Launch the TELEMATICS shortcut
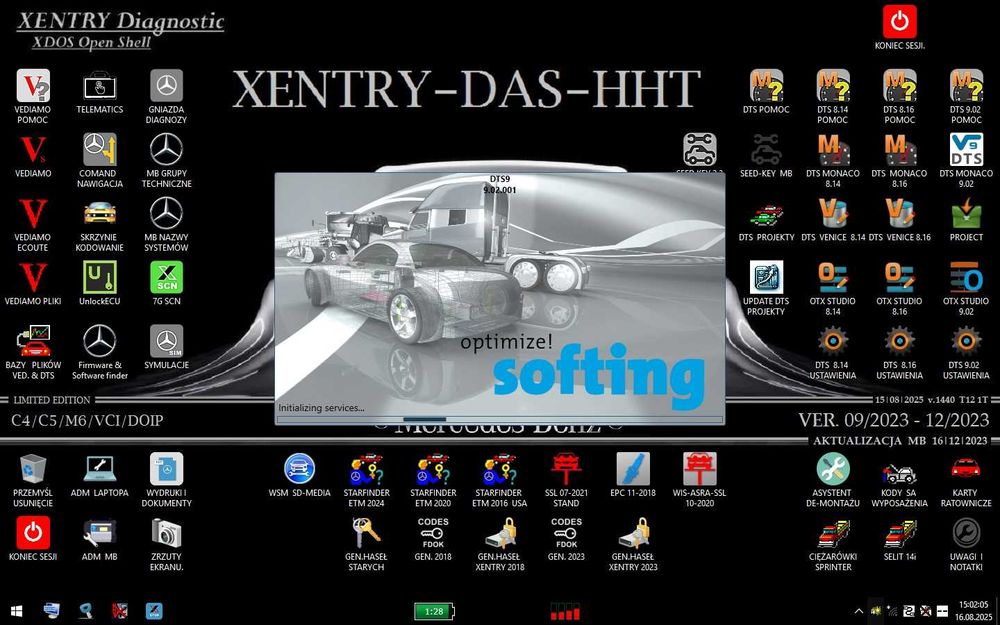Screen dimensions: 1000x625 click(99, 85)
